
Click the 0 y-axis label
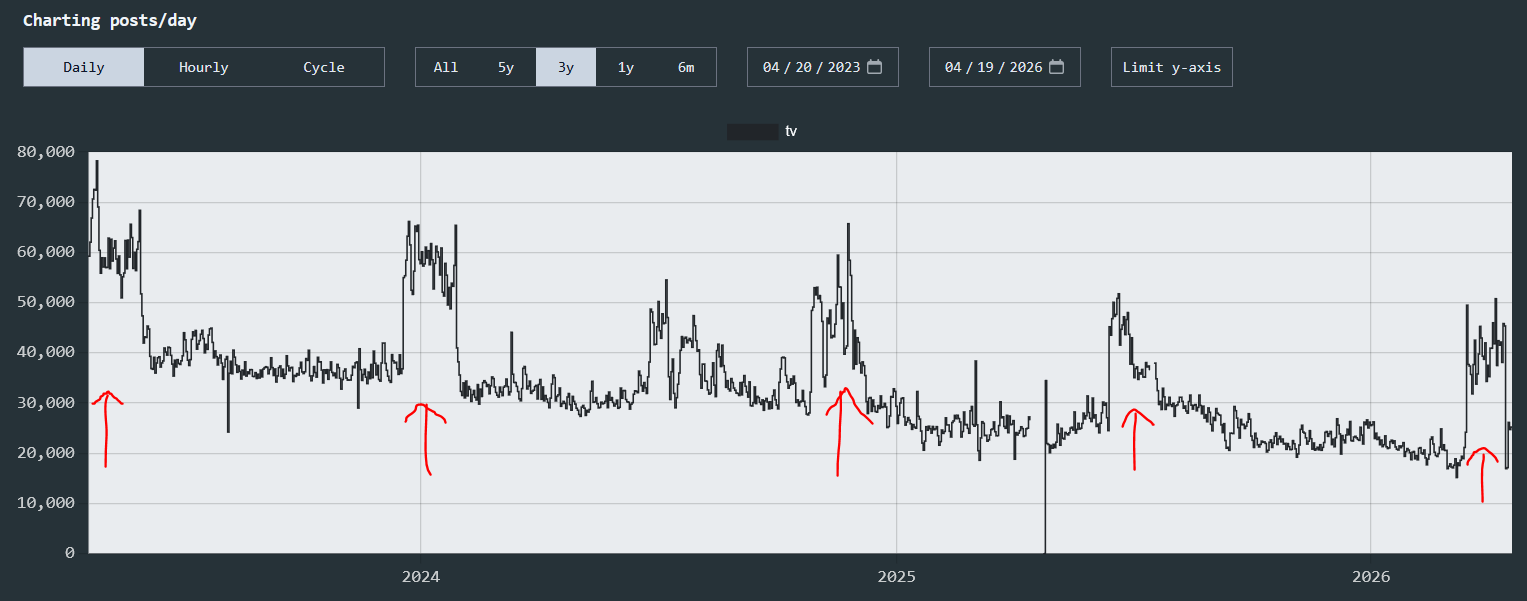coord(70,553)
